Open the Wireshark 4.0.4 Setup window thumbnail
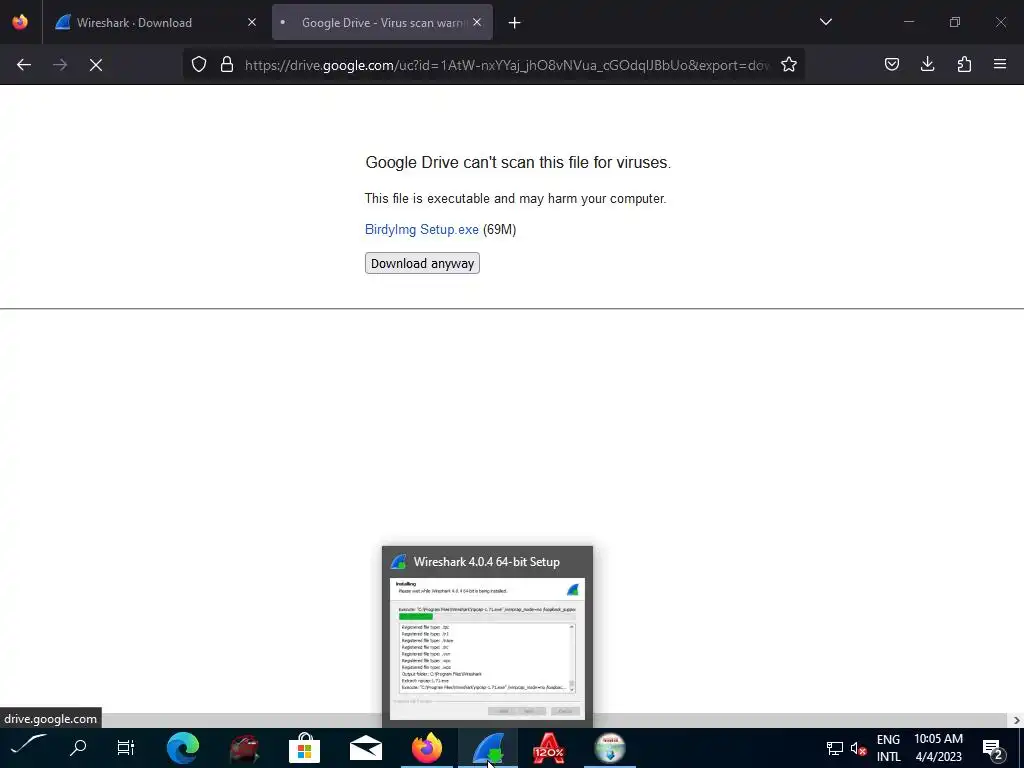This screenshot has height=768, width=1024. tap(487, 637)
